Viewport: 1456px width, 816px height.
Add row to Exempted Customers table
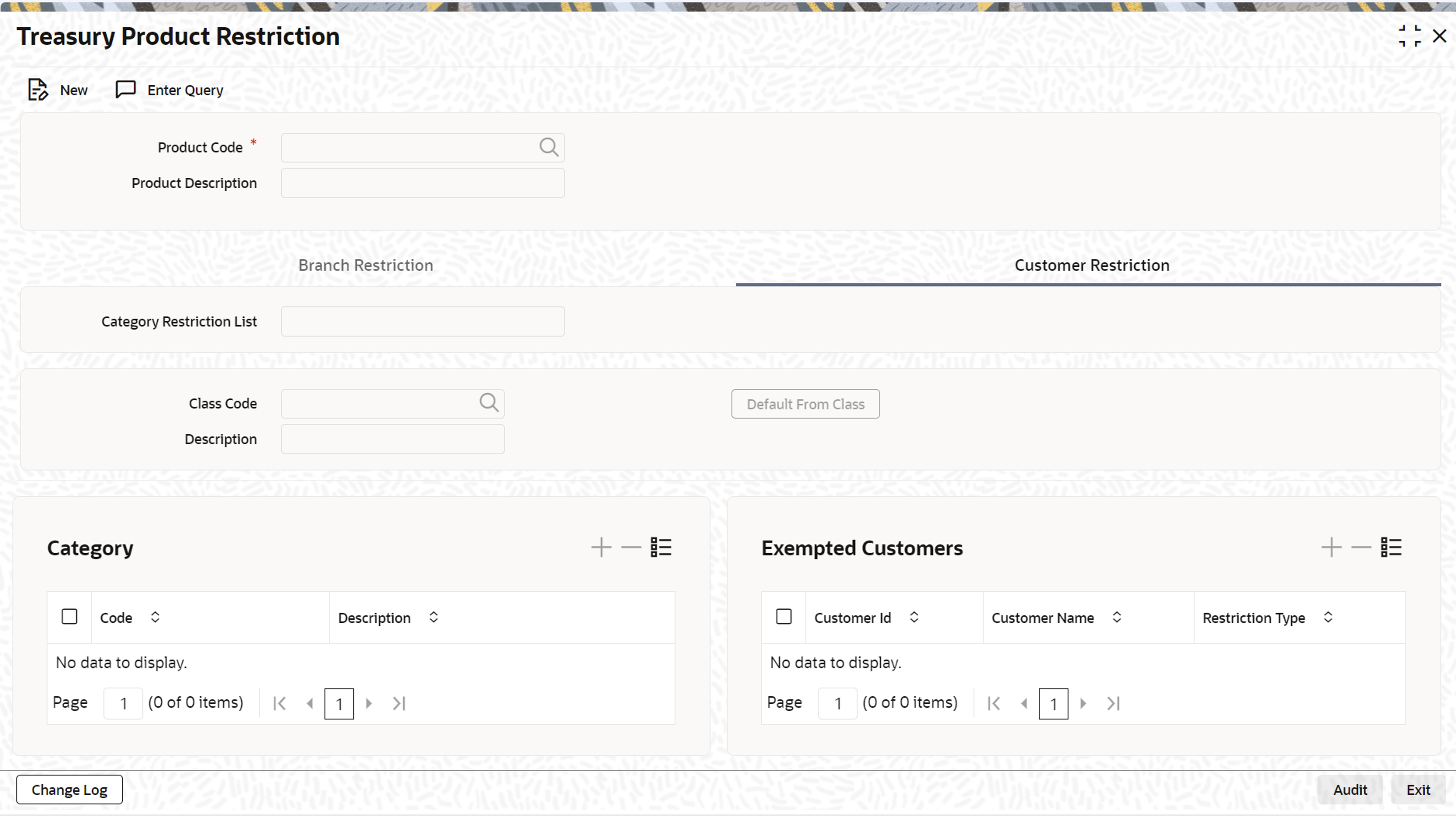click(1331, 547)
